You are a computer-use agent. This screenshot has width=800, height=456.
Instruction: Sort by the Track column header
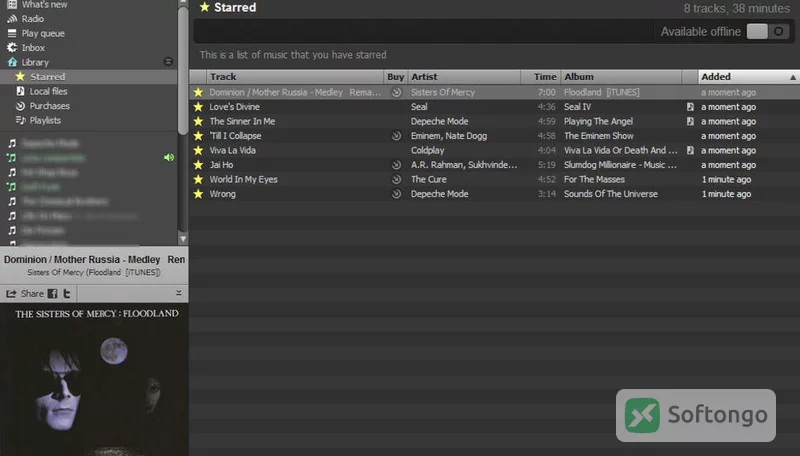(x=296, y=77)
